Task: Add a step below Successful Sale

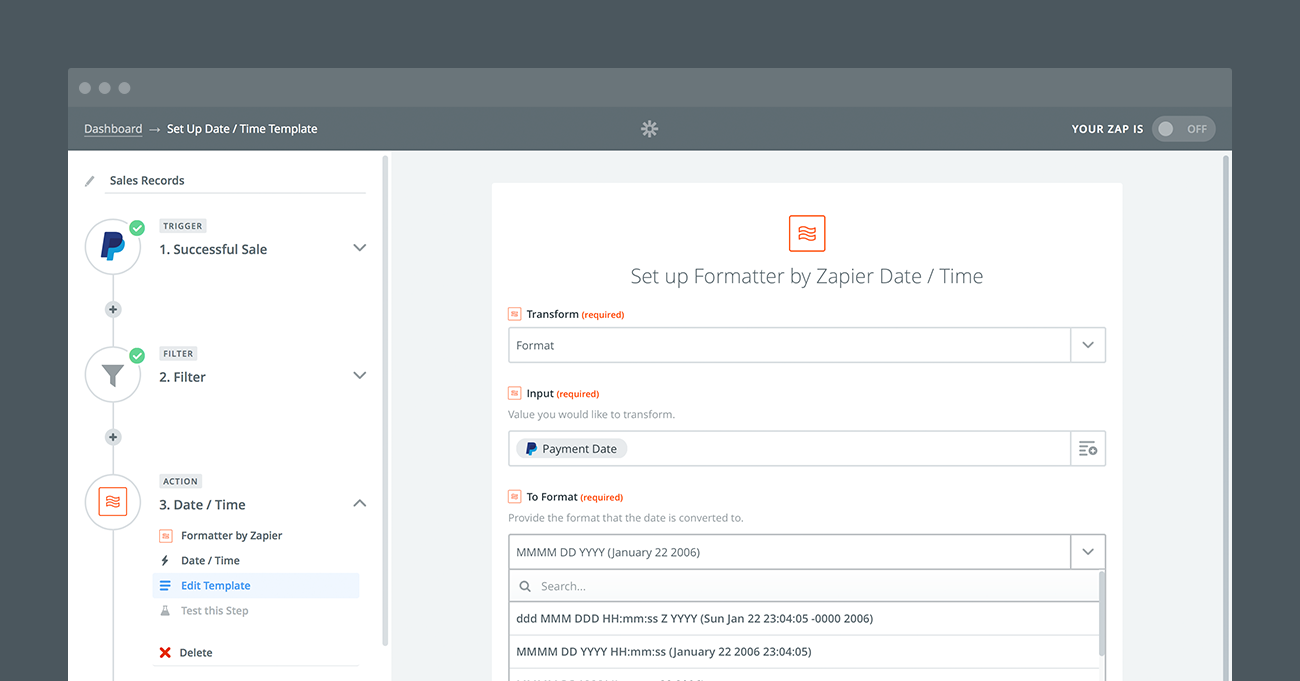Action: pos(113,310)
